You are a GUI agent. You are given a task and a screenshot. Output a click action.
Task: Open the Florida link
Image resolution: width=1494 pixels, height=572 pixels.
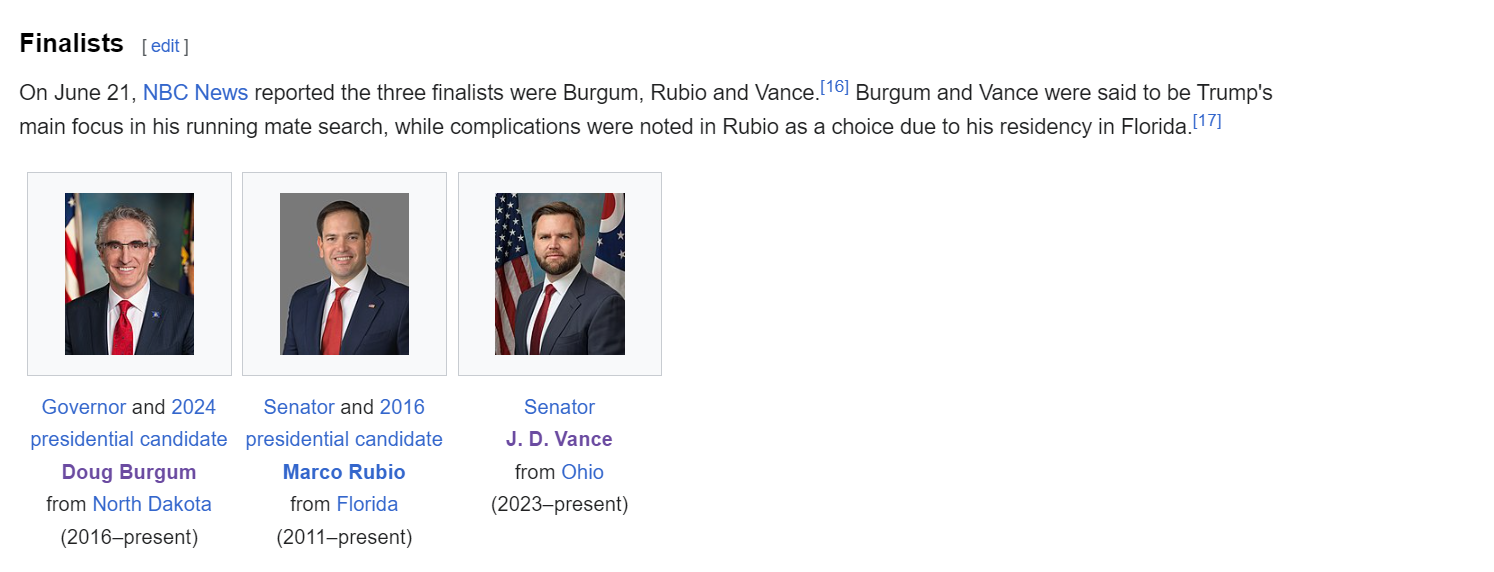tap(367, 504)
